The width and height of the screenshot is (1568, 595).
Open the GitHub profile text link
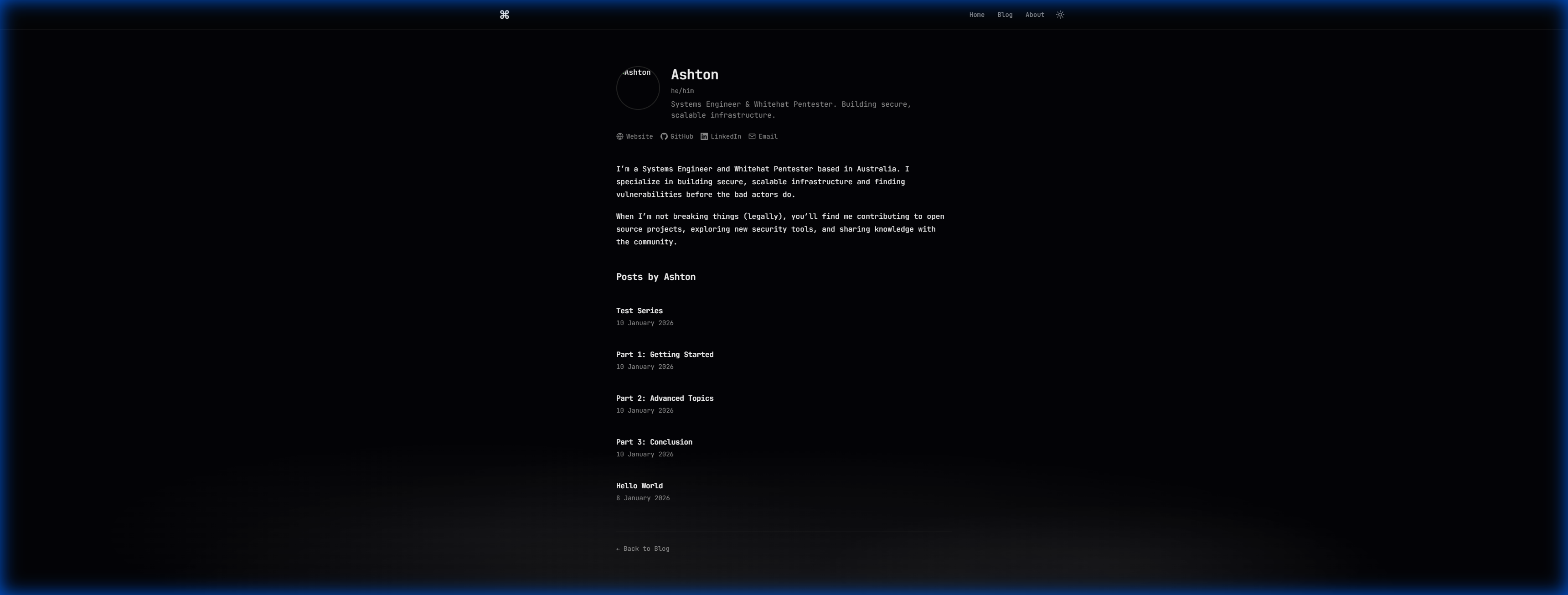click(x=681, y=136)
